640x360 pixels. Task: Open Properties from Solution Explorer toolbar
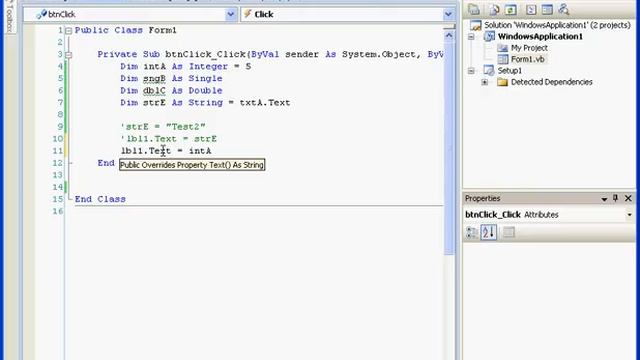[474, 9]
